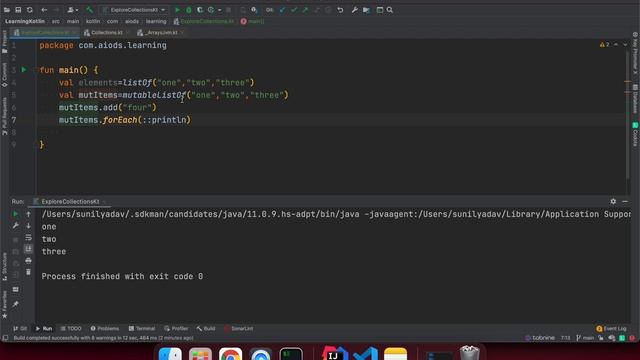Pin the Run tab

[x=16, y=304]
